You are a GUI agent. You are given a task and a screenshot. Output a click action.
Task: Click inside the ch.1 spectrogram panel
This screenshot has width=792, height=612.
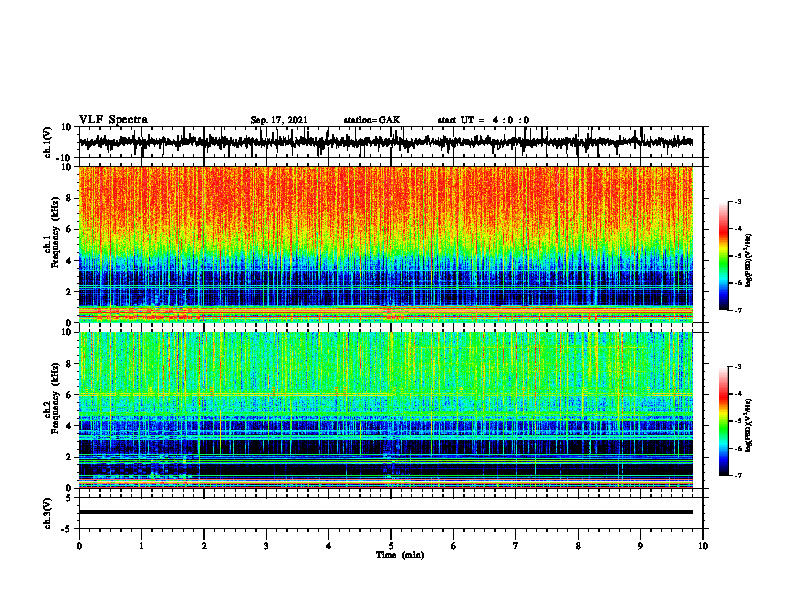[385, 244]
